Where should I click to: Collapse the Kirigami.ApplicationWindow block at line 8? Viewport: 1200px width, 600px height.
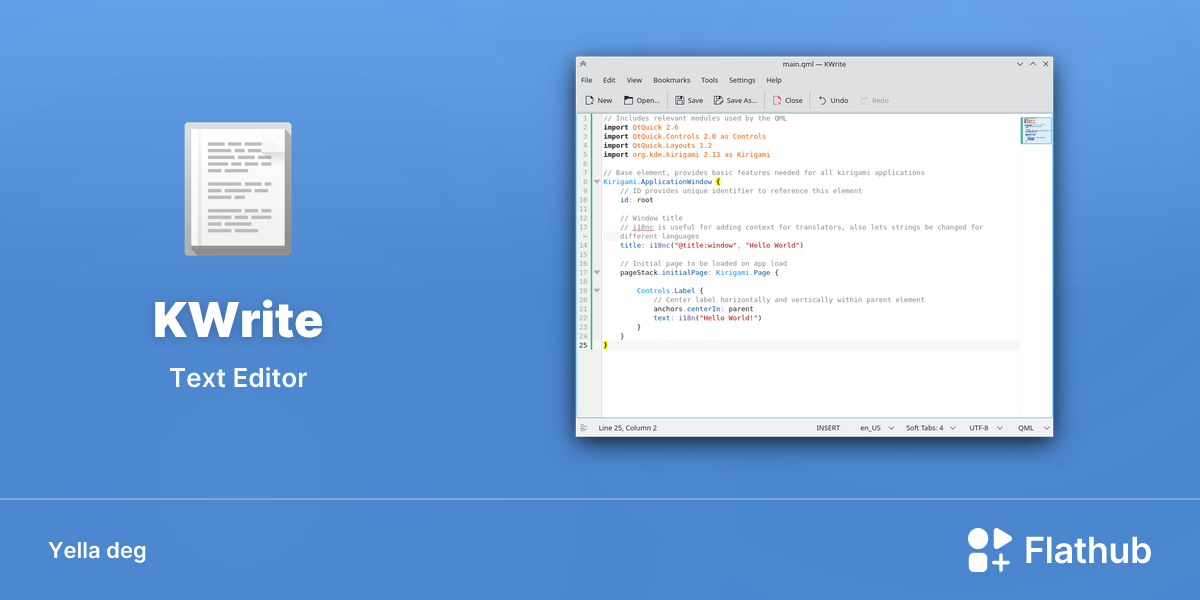pos(597,182)
